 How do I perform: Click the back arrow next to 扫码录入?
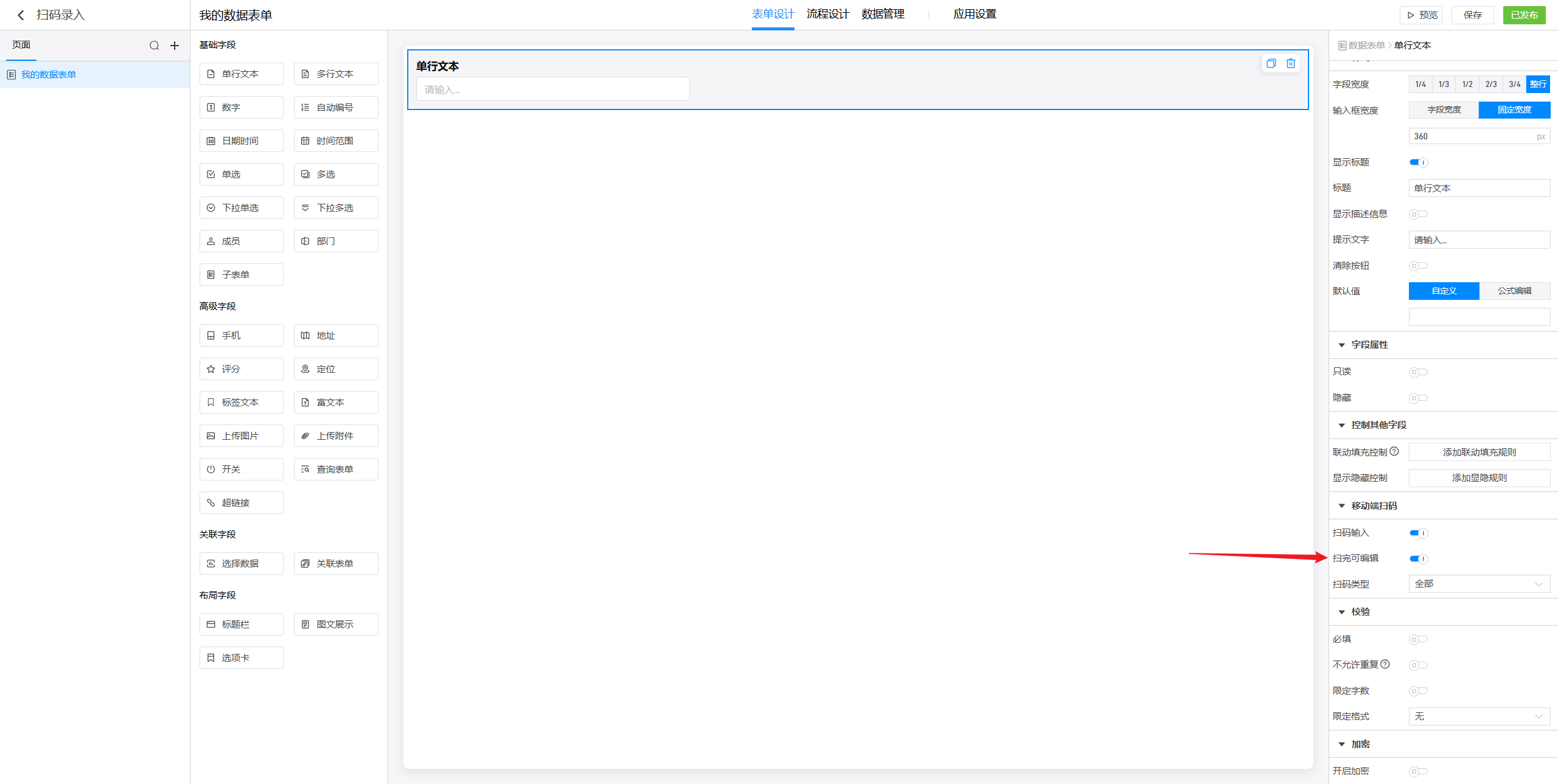tap(21, 15)
